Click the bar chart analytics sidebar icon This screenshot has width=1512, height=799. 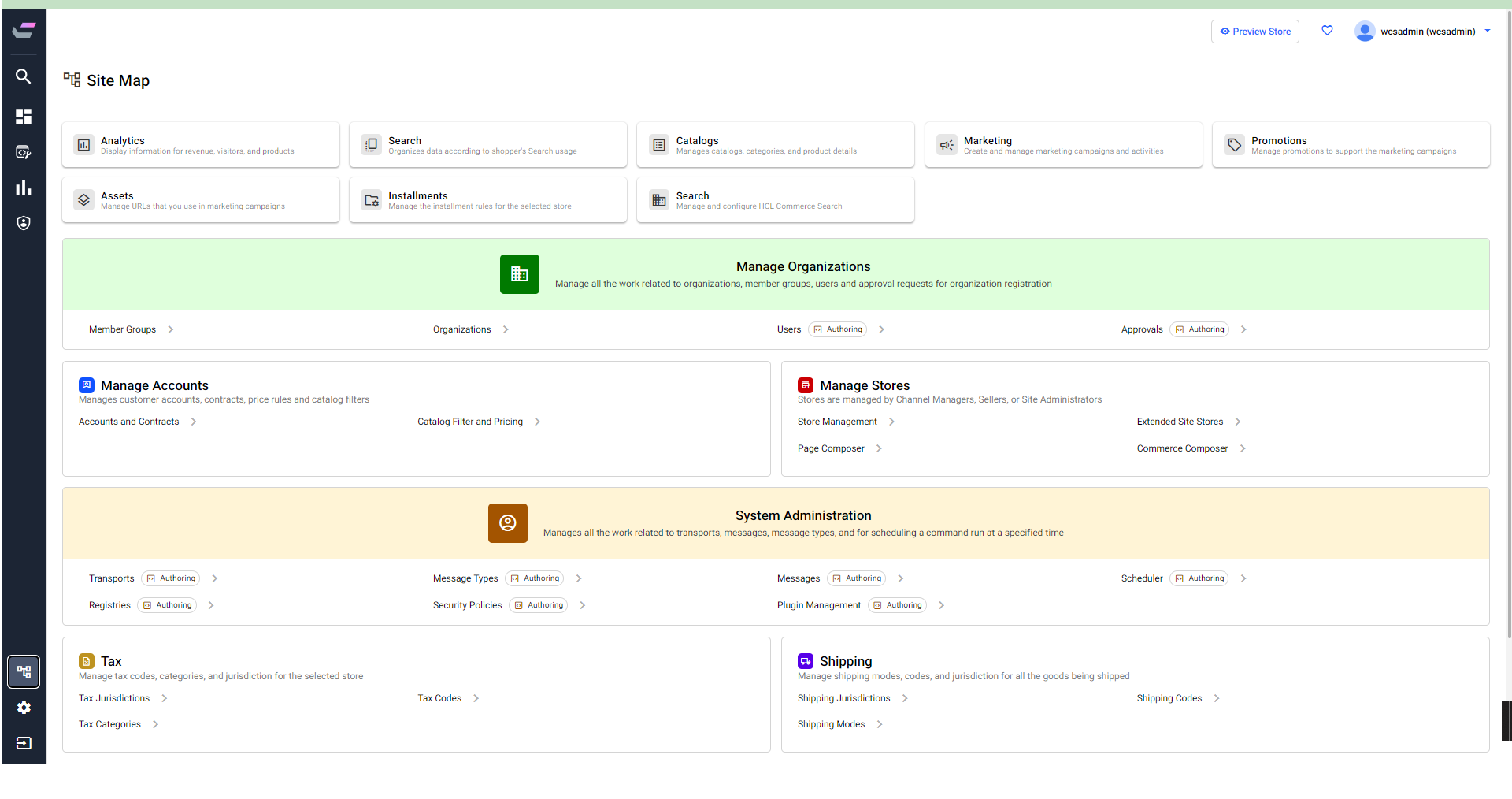click(24, 188)
